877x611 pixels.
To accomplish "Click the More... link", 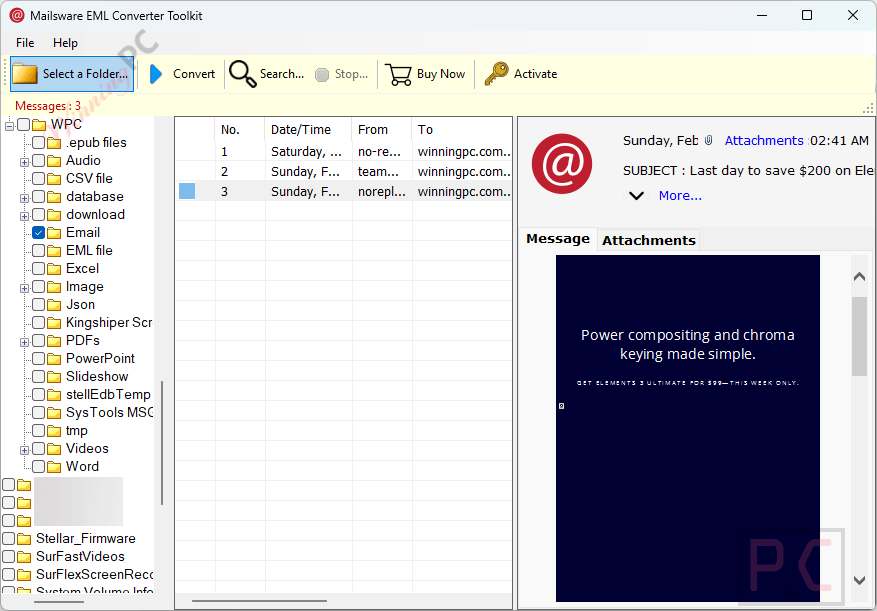I will coord(680,196).
